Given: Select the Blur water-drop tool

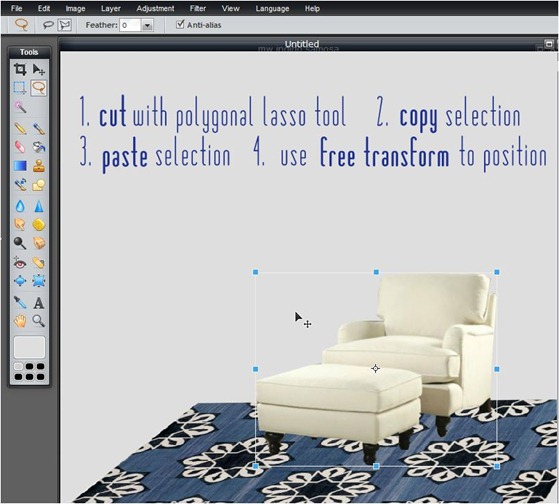Looking at the screenshot, I should pos(20,206).
